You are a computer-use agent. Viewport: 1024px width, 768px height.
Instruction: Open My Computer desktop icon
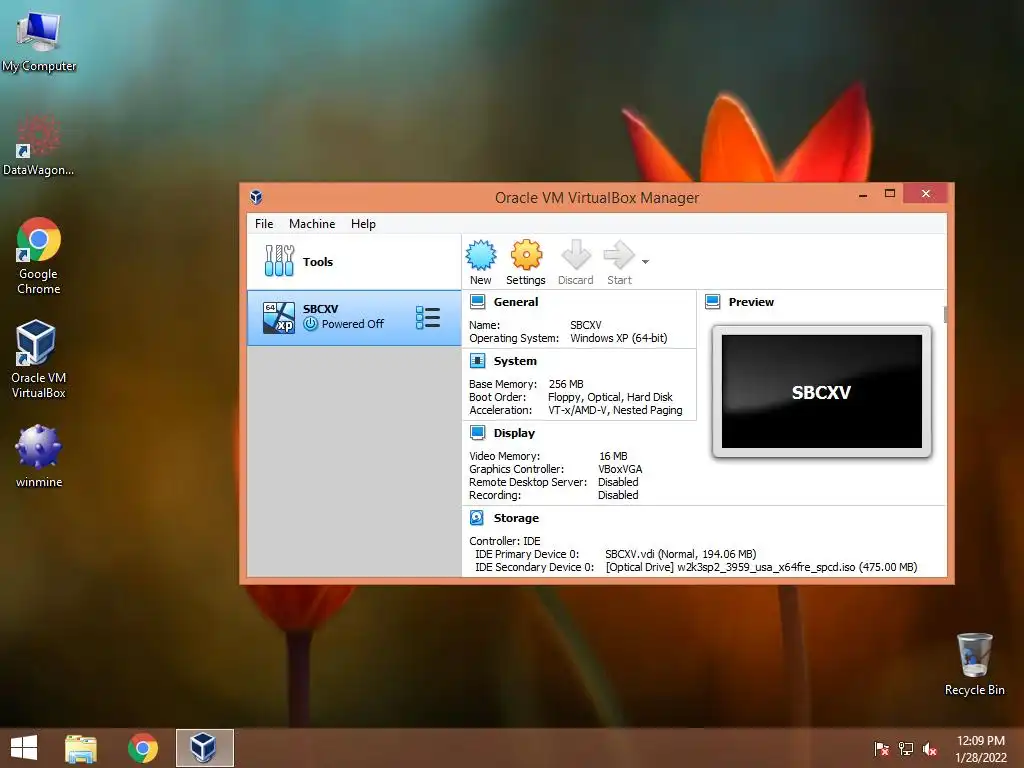tap(39, 40)
